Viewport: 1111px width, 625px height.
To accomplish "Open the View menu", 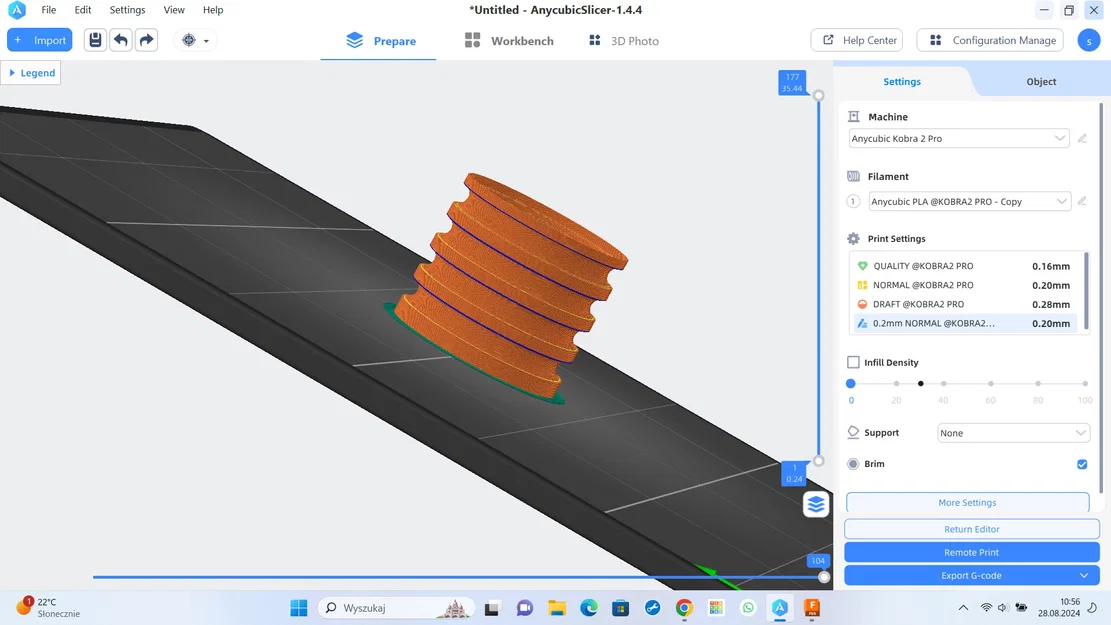I will tap(174, 10).
